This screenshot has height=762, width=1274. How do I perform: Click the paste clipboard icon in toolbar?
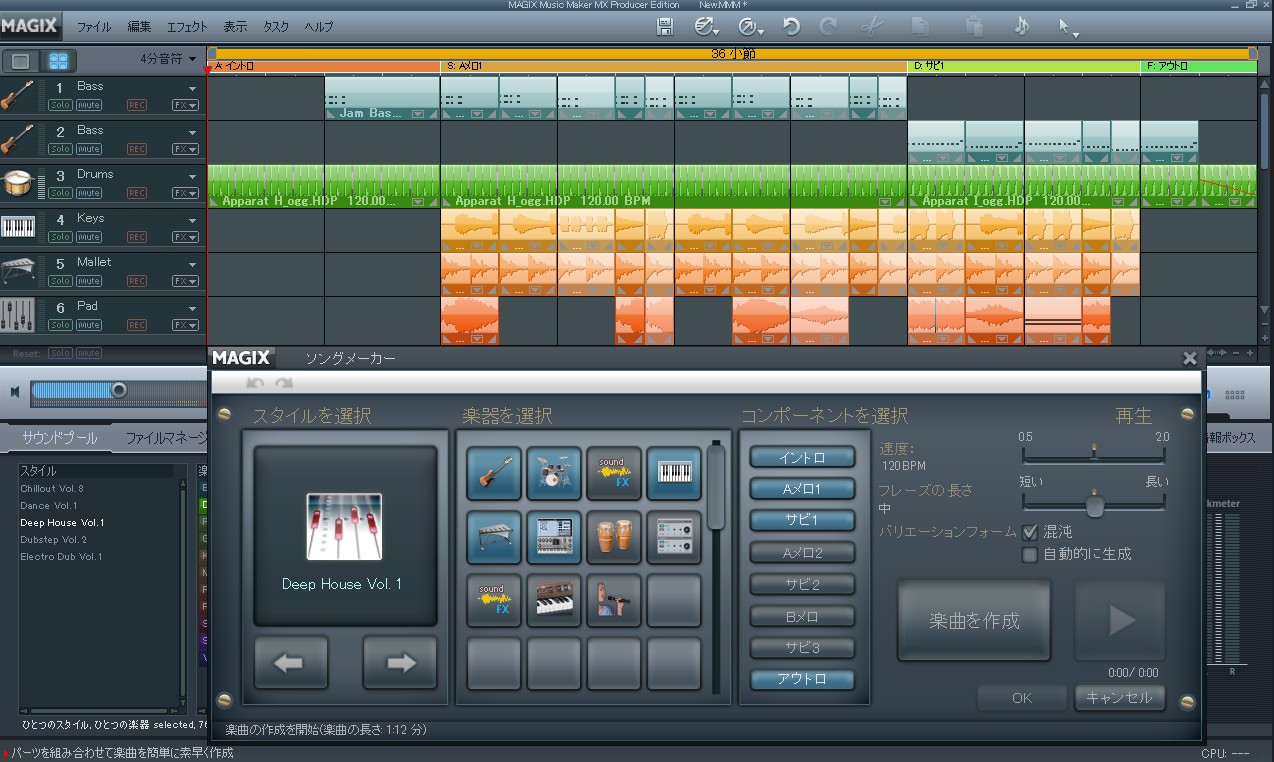tap(973, 27)
